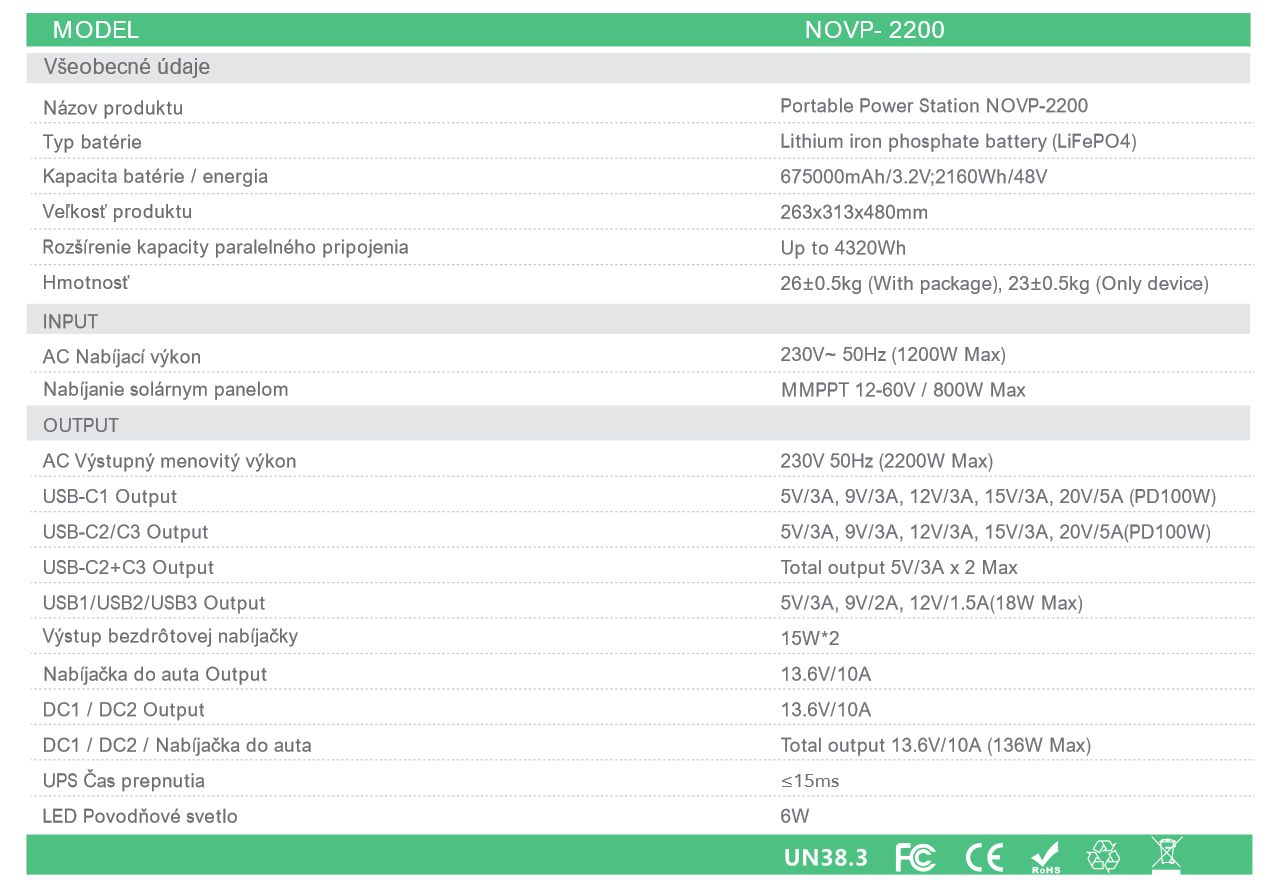Click the INPUT section heading
1276x894 pixels.
click(x=70, y=321)
